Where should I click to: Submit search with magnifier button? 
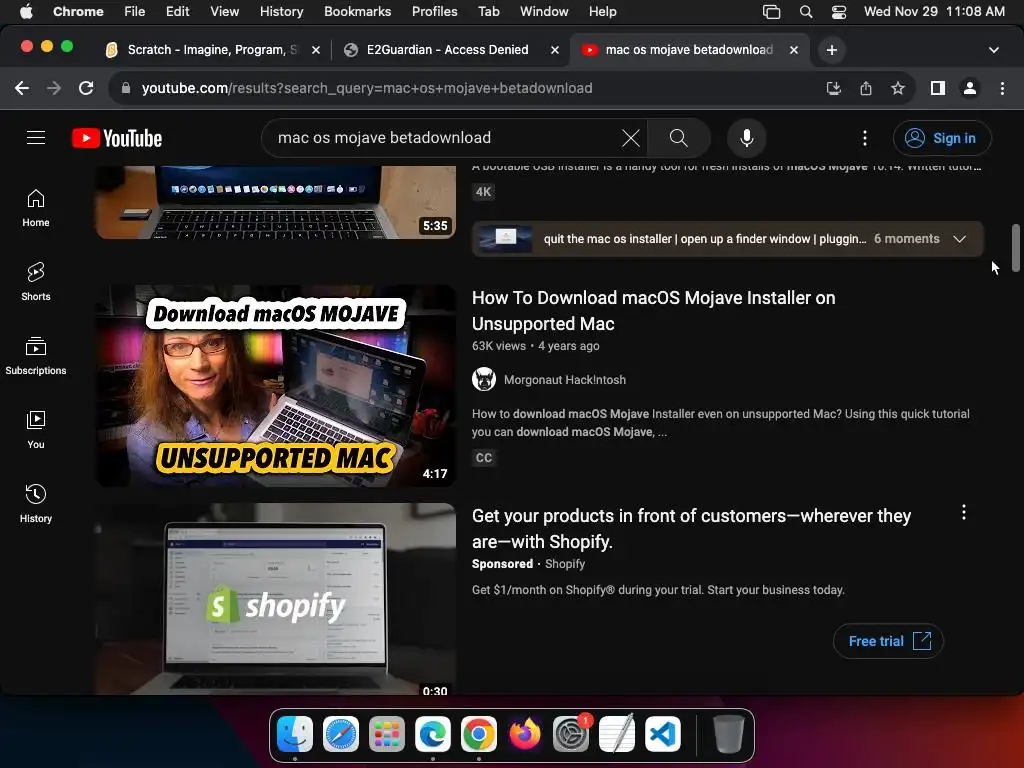tap(679, 138)
